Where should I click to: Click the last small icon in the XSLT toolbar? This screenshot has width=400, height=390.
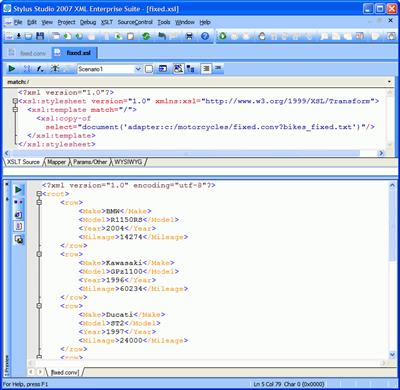pyautogui.click(x=218, y=68)
